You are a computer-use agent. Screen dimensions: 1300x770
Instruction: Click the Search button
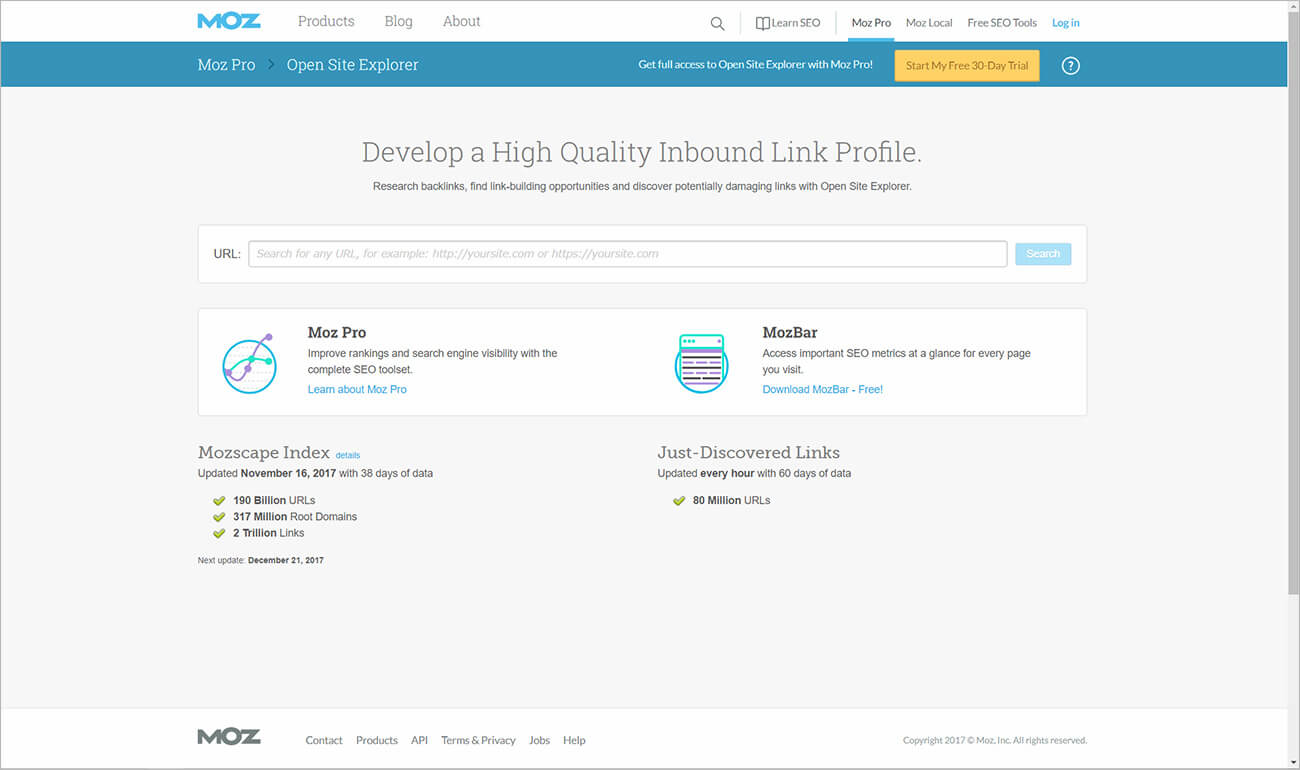tap(1043, 254)
